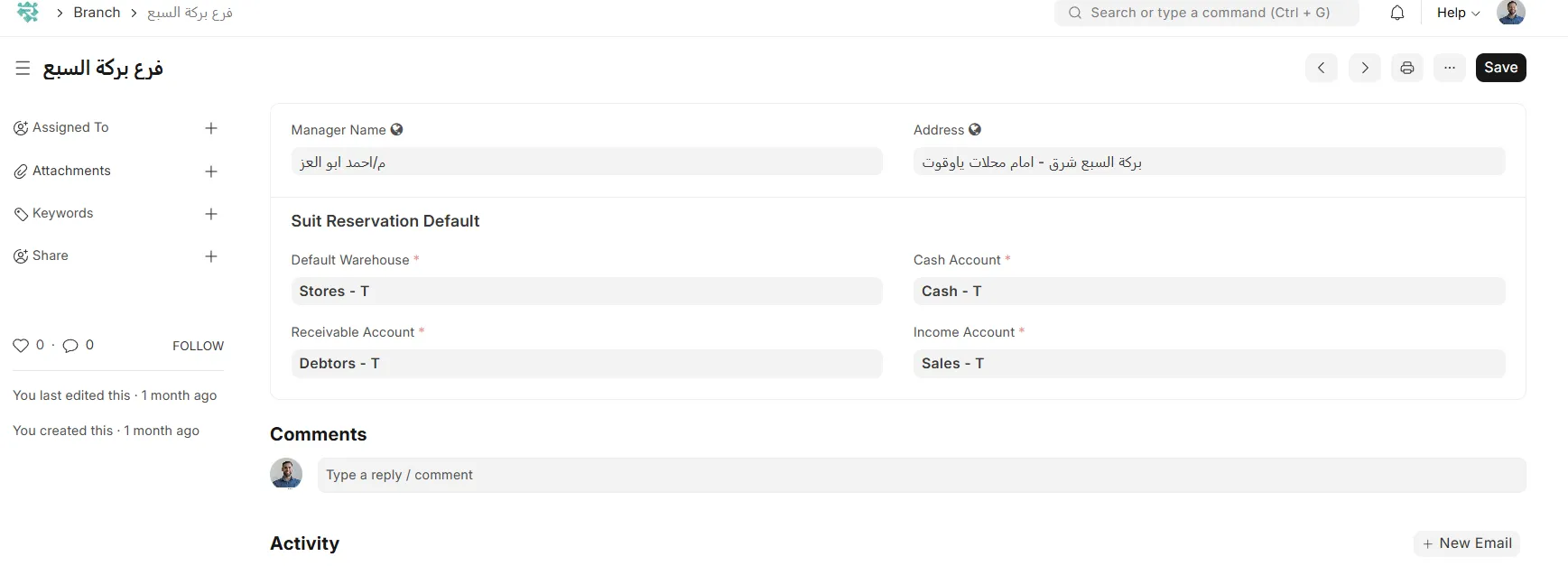Open the notifications bell
This screenshot has height=566, width=1568.
[x=1396, y=13]
